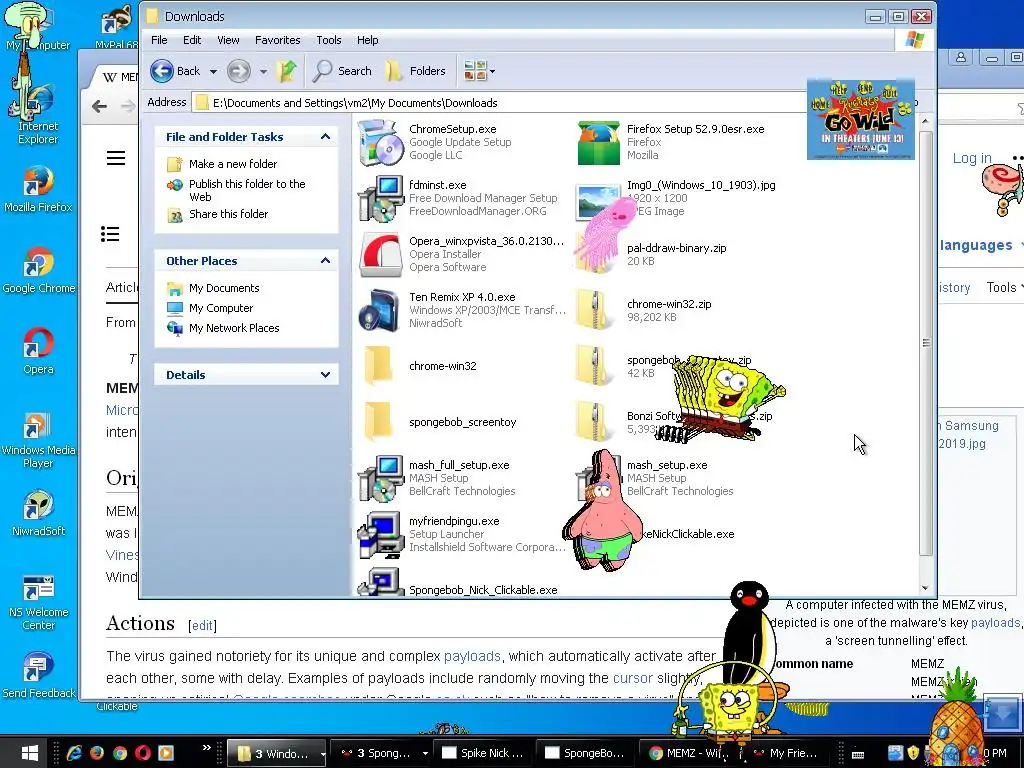Collapse the Other Places panel
This screenshot has height=768, width=1024.
(325, 261)
